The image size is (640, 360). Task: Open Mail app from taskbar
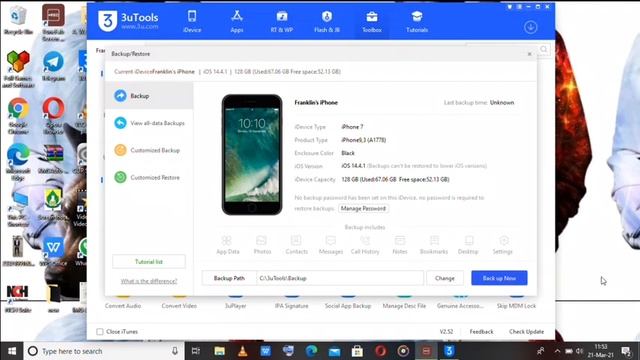[x=334, y=351]
